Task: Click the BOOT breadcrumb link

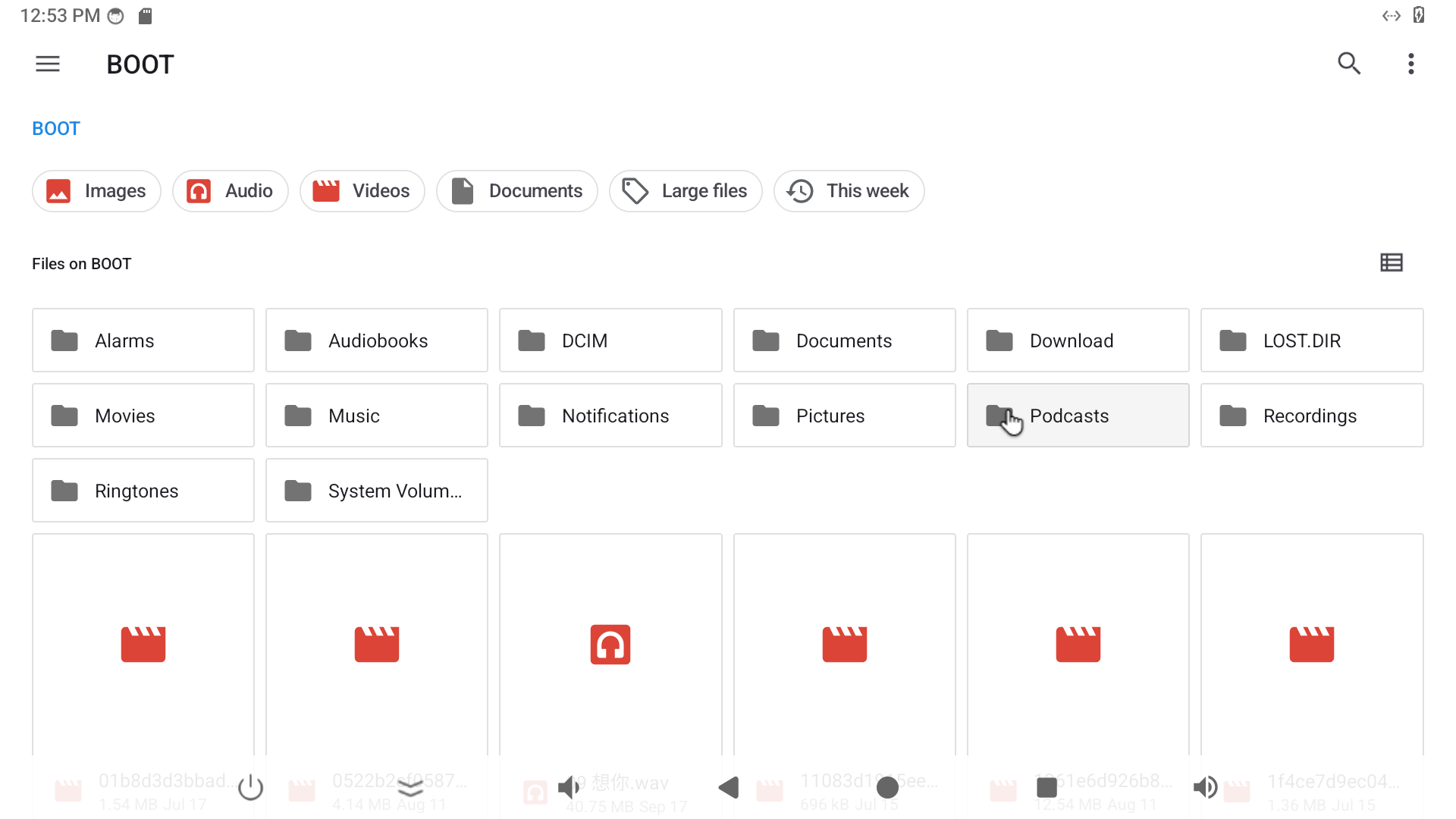Action: coord(56,129)
